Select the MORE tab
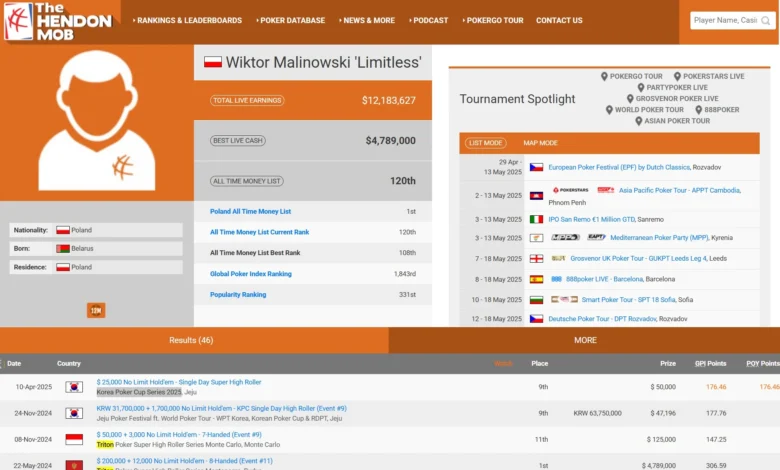Viewport: 780px width, 470px height. point(585,340)
